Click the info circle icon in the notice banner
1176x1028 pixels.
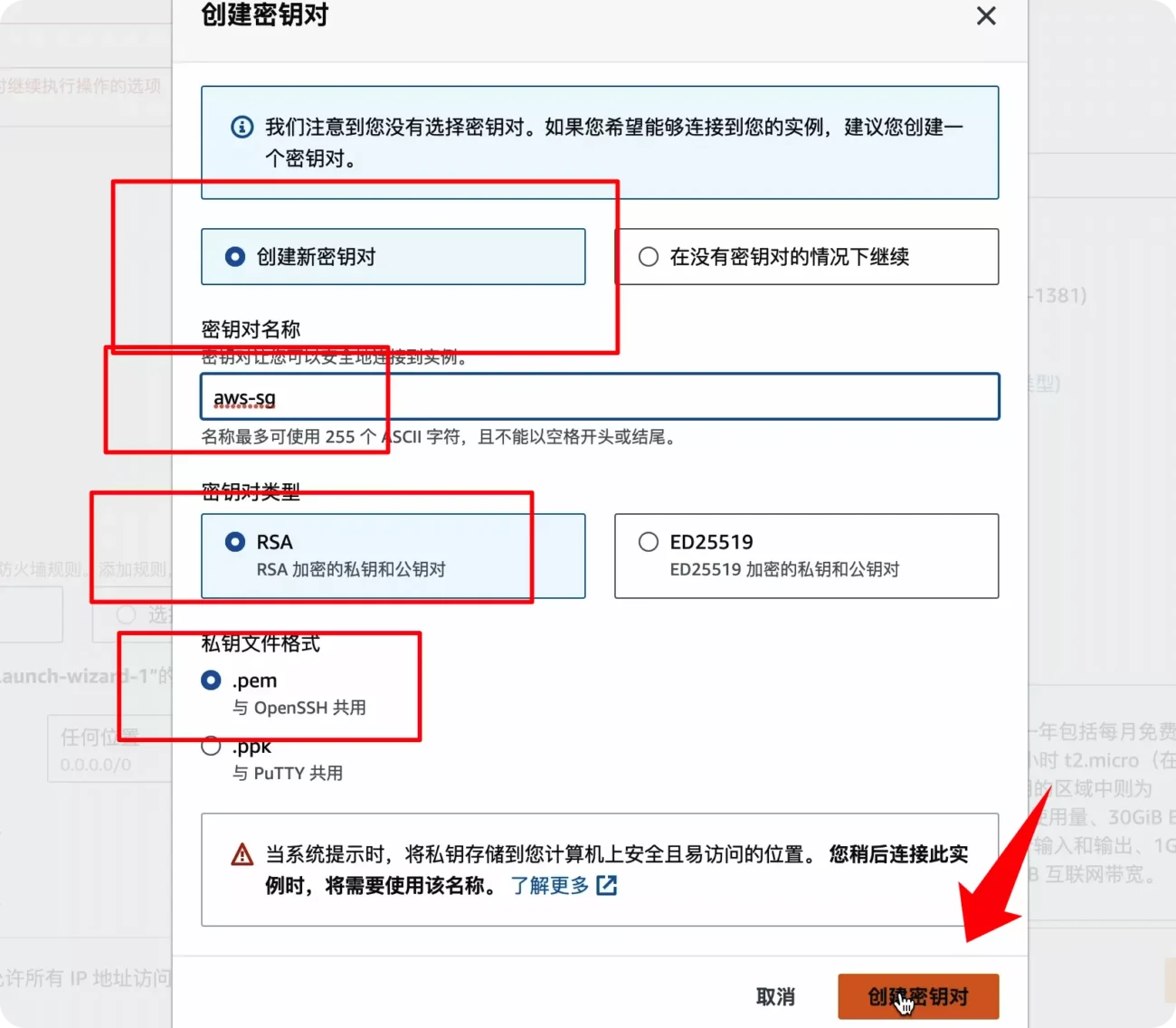(241, 127)
